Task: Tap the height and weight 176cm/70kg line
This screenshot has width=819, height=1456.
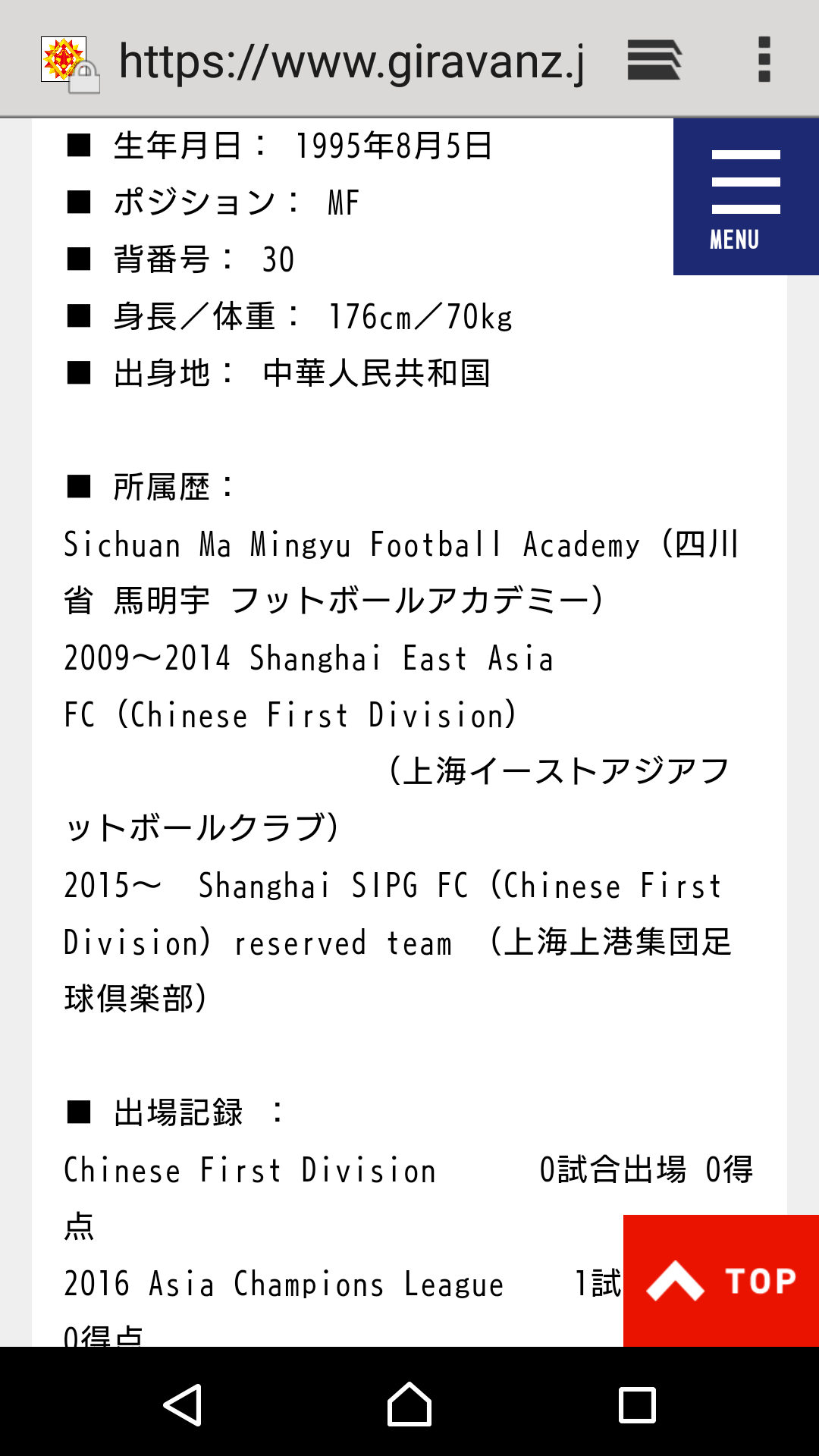Action: tap(312, 316)
